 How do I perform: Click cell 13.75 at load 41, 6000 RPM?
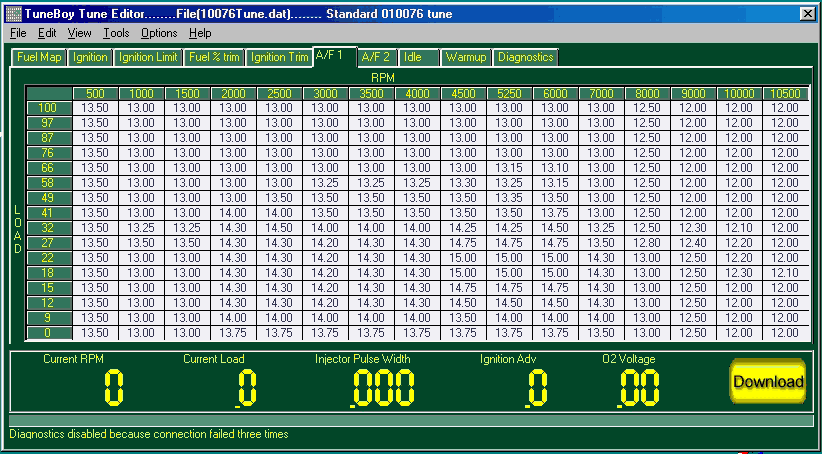[x=555, y=213]
